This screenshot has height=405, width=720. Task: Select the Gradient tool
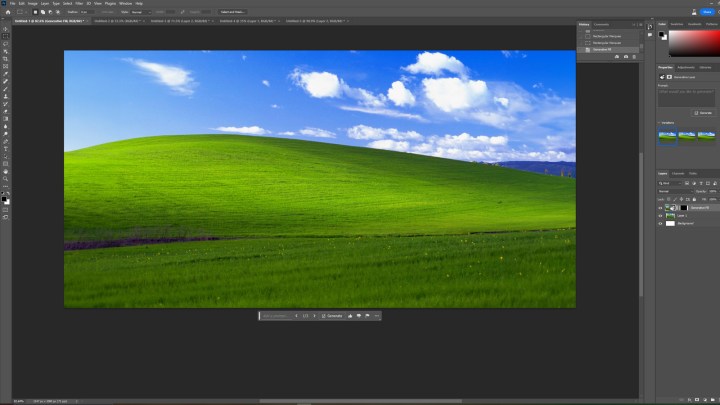tap(6, 118)
